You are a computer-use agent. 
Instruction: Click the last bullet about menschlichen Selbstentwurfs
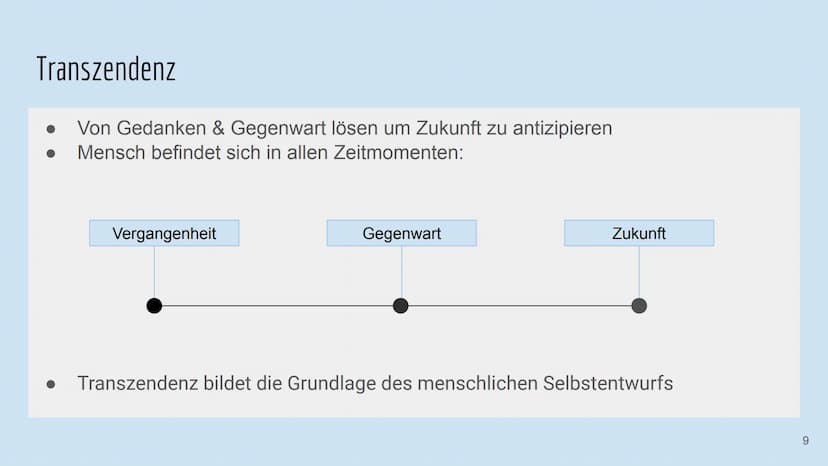[375, 384]
